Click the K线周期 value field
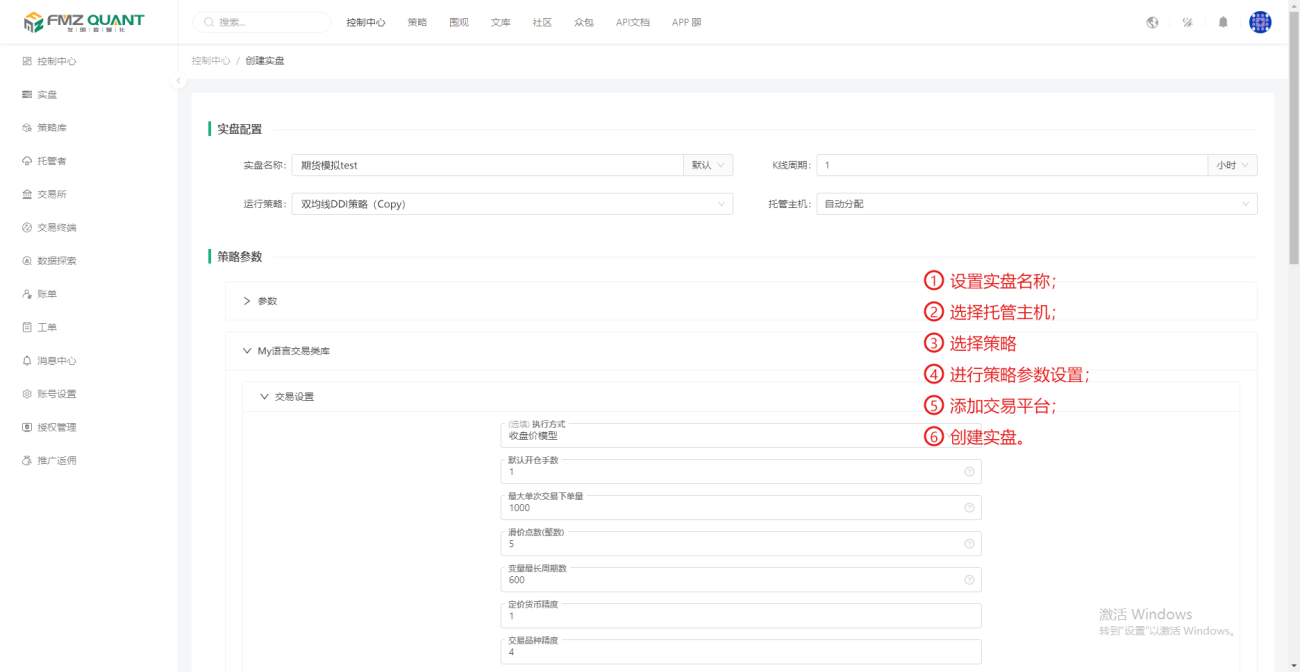 (x=1012, y=165)
